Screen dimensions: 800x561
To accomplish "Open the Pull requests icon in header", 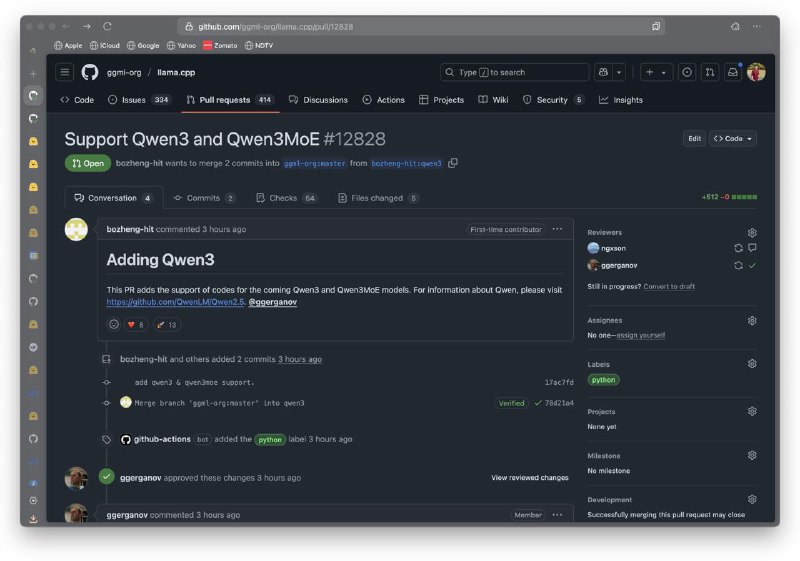I will (x=710, y=72).
